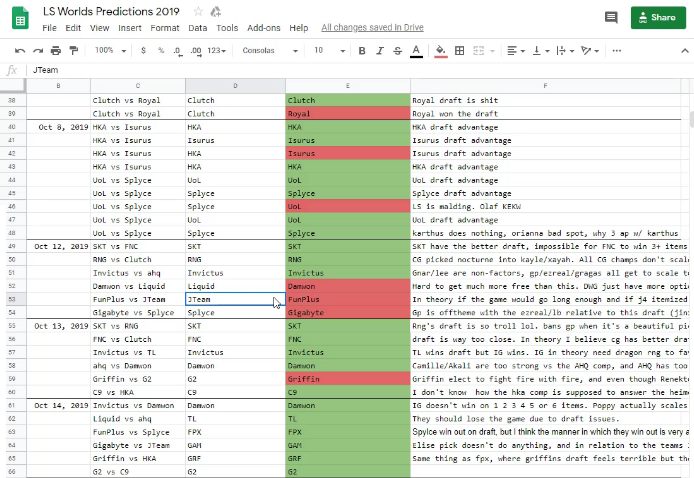The image size is (694, 478).
Task: Select cell with text FunPlus vs JTeam
Action: point(138,300)
